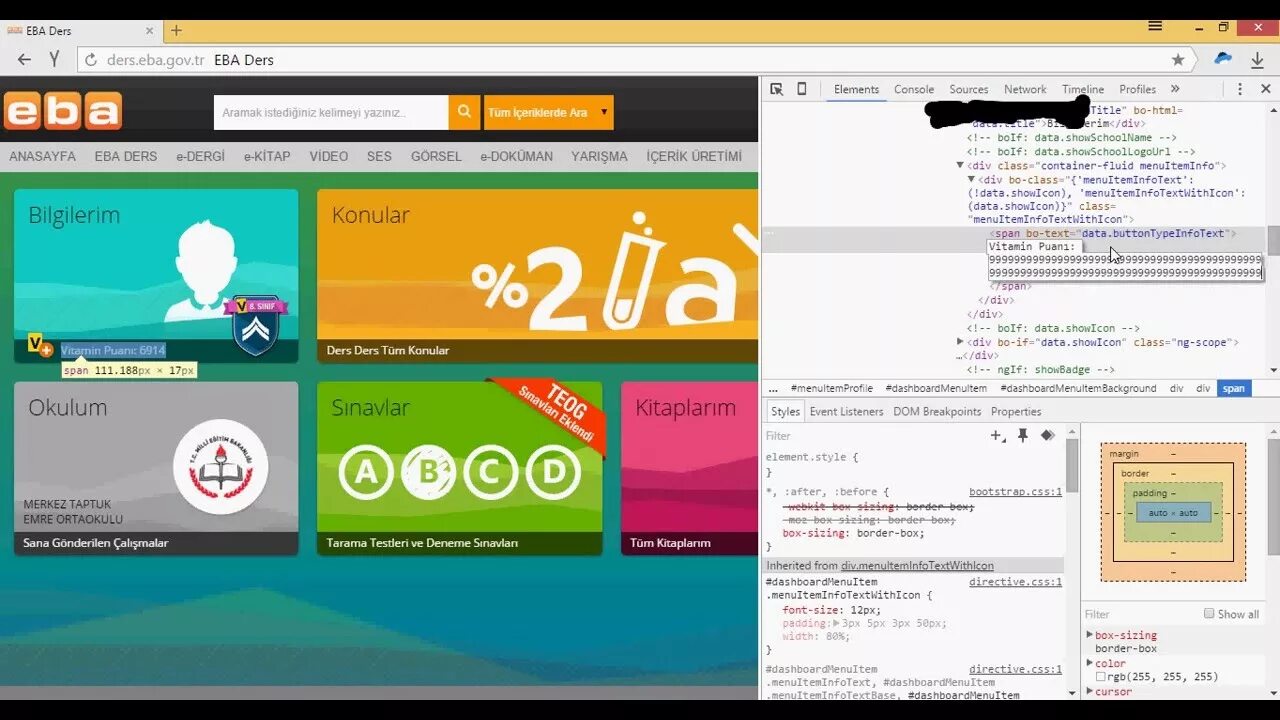Collapse the div bo-class menuItemInfoText node

click(x=971, y=180)
